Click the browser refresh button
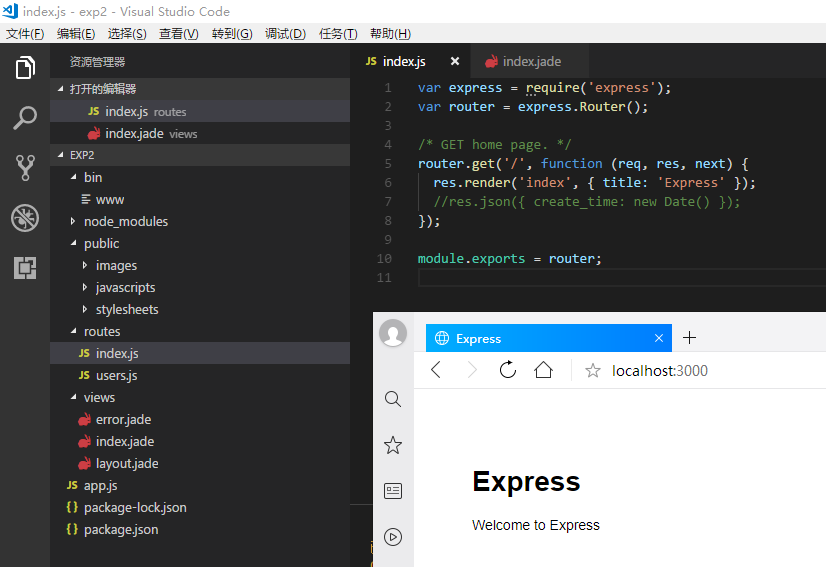 [x=507, y=371]
